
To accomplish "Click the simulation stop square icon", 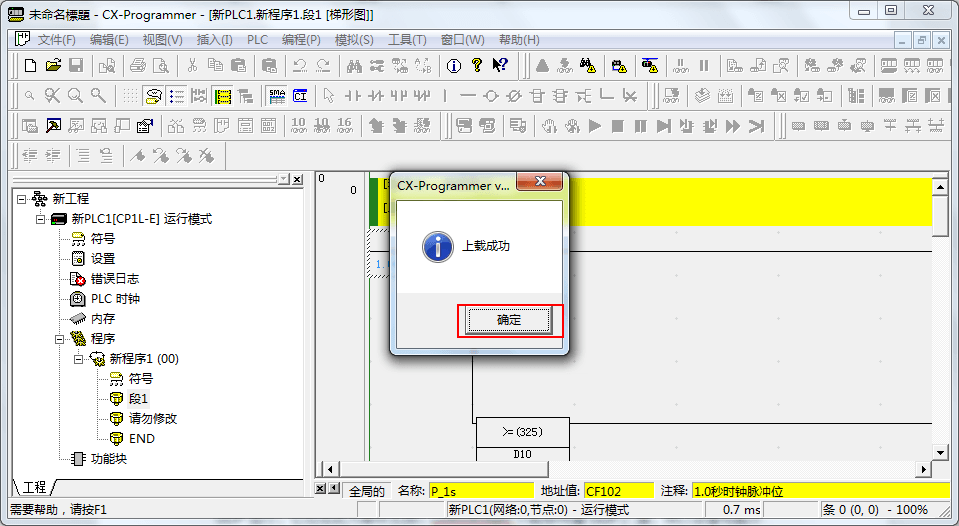I will pos(618,126).
